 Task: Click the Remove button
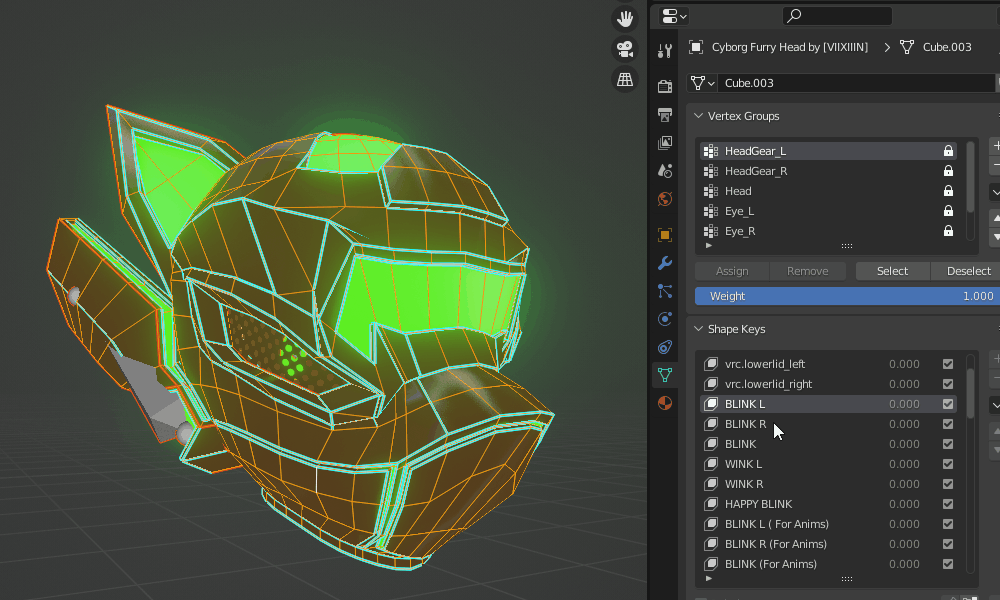(807, 271)
